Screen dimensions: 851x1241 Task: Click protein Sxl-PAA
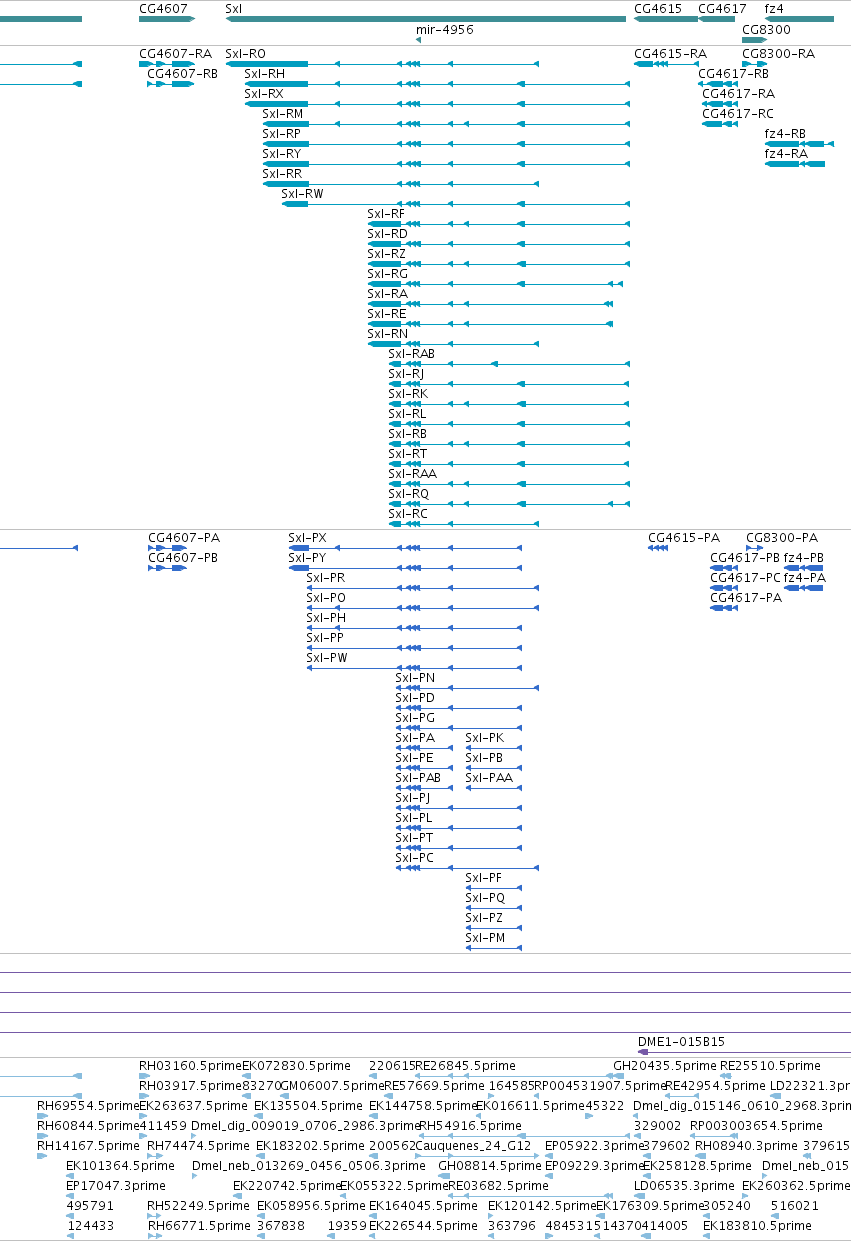(489, 777)
